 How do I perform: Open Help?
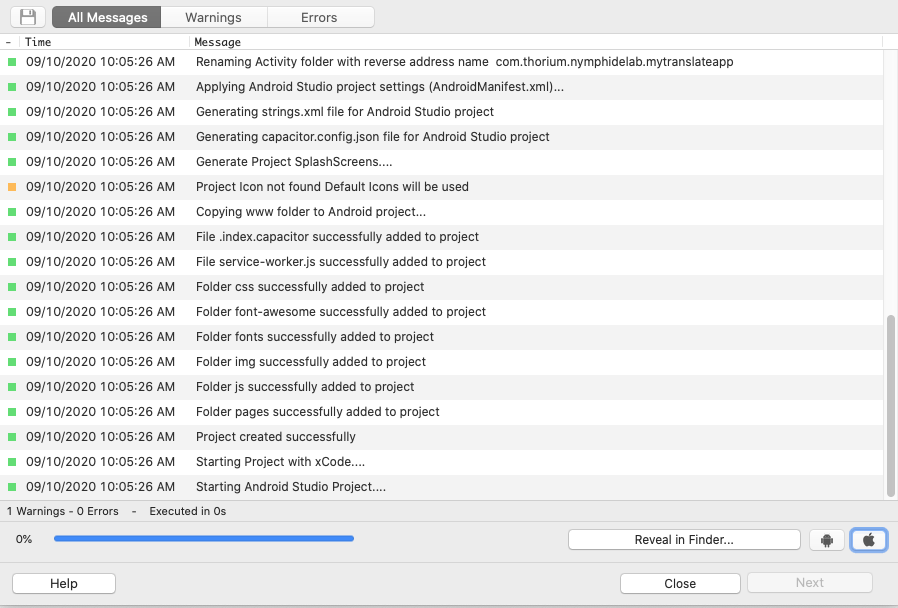click(64, 583)
